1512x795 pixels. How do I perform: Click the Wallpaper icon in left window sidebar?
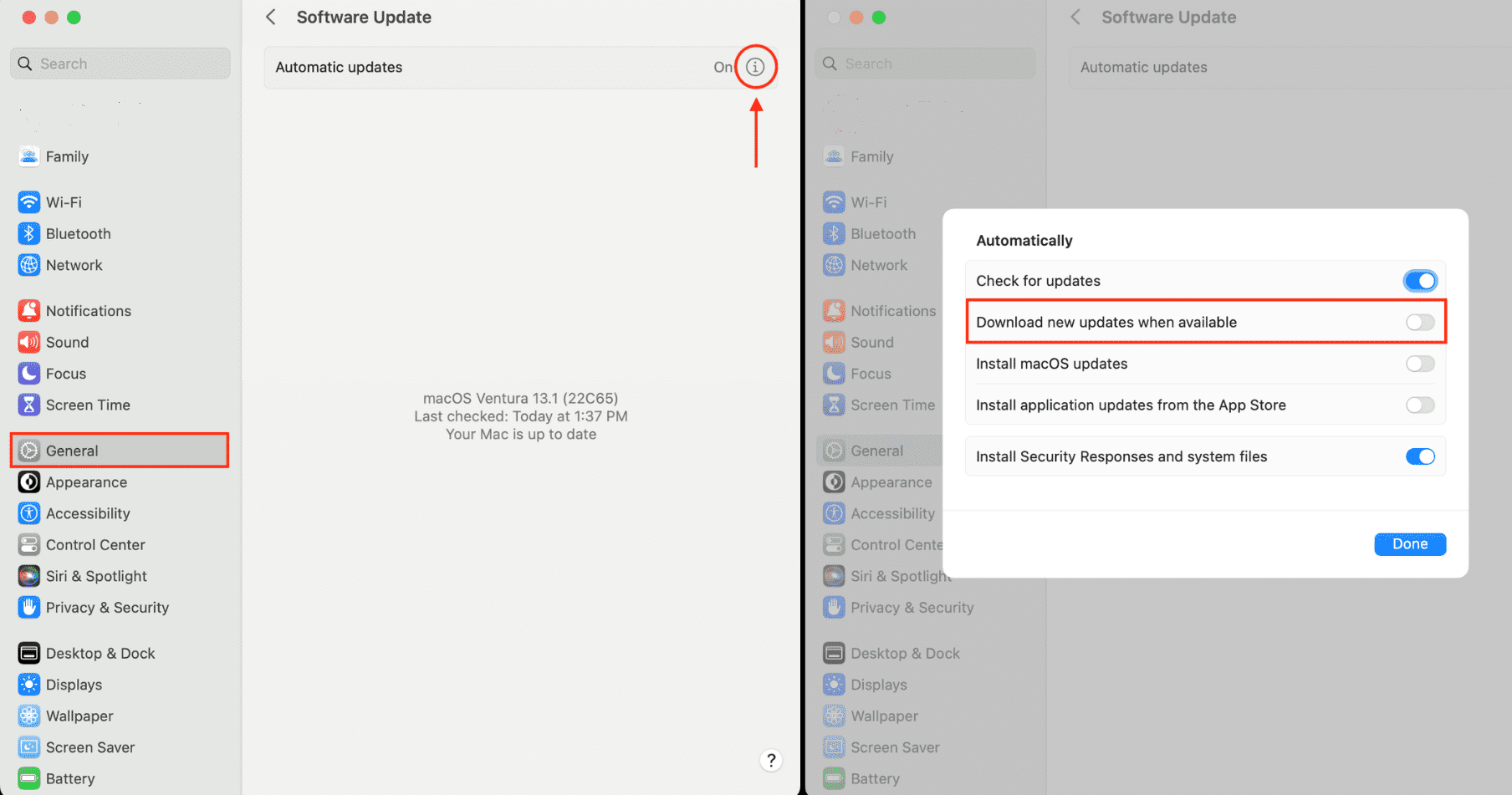tap(29, 716)
